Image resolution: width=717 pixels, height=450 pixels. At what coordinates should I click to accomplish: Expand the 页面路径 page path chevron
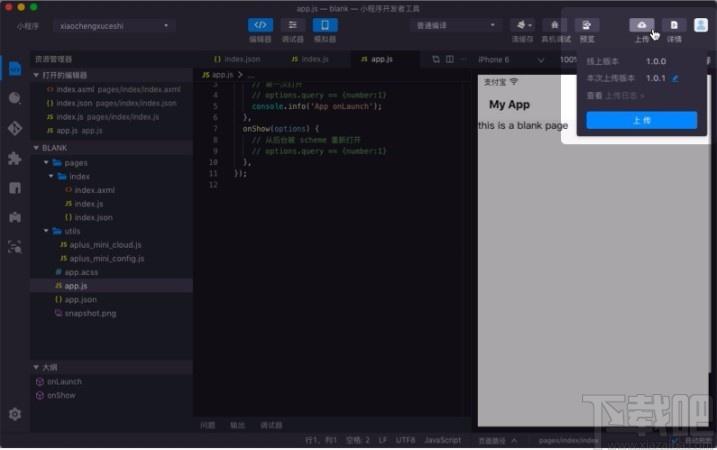coord(514,440)
